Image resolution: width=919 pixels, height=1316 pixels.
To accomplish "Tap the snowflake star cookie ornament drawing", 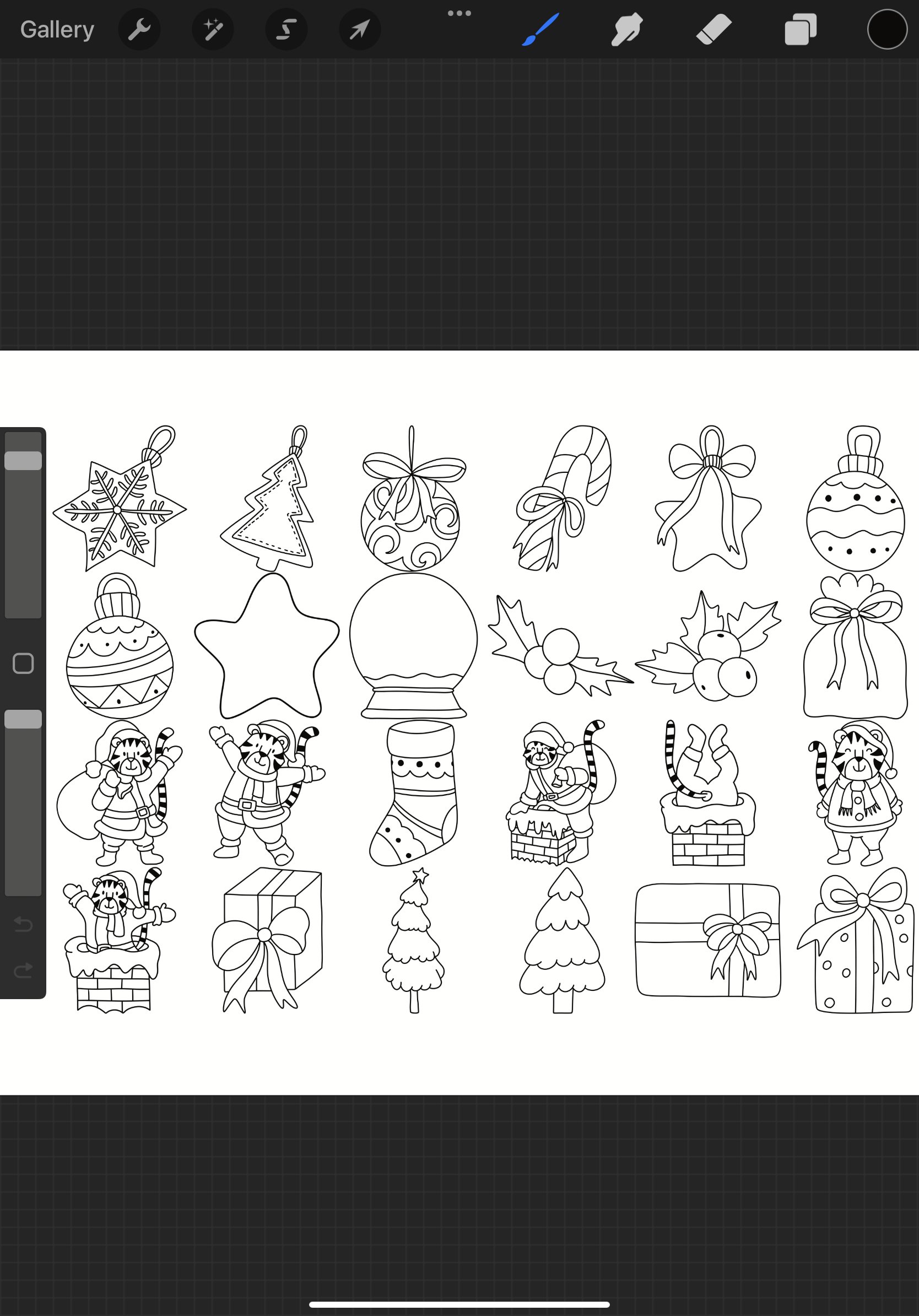I will [119, 499].
